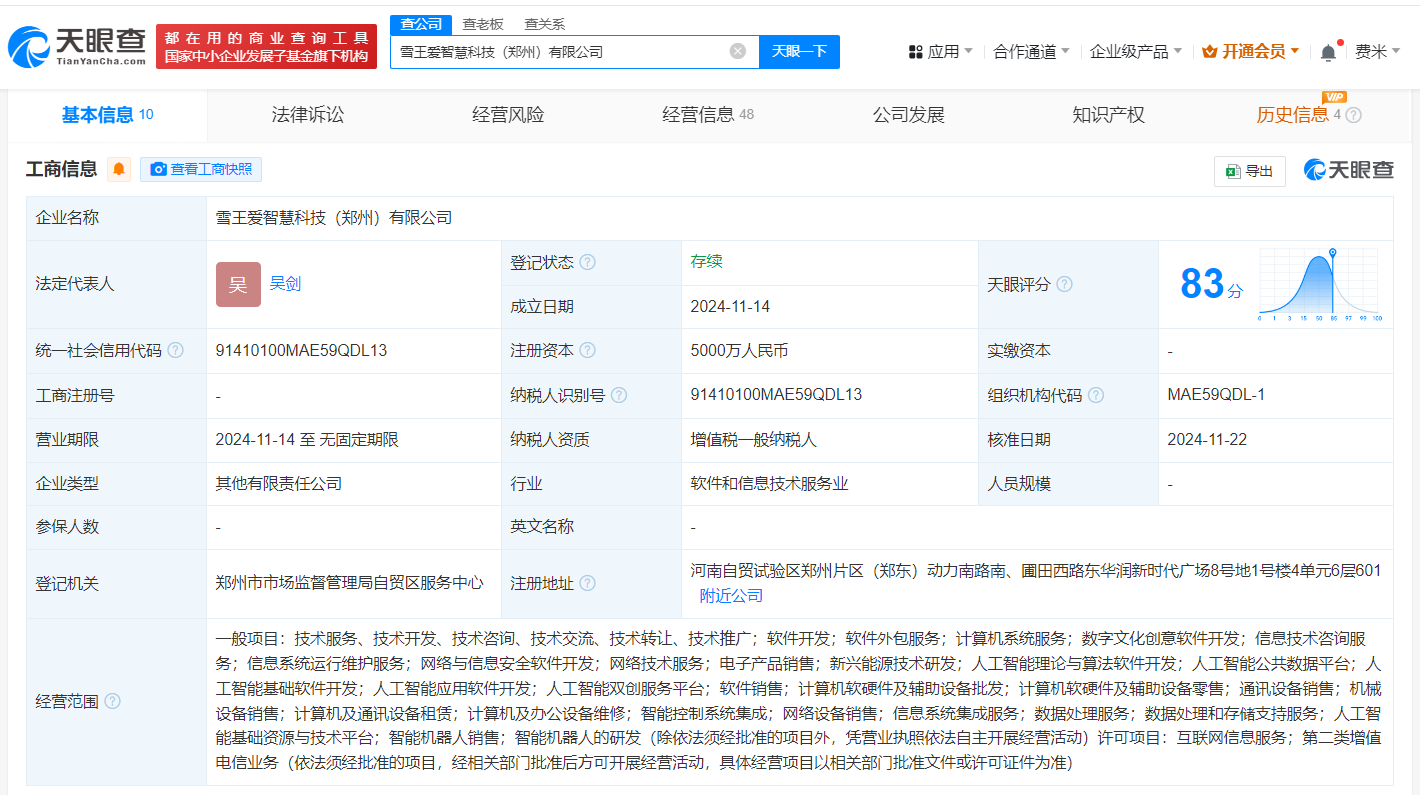Clear search box with the X icon
1420x795 pixels.
(x=737, y=51)
